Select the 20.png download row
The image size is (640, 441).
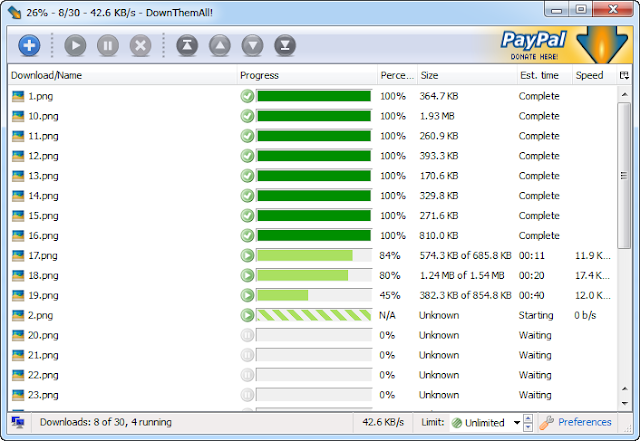[x=311, y=335]
